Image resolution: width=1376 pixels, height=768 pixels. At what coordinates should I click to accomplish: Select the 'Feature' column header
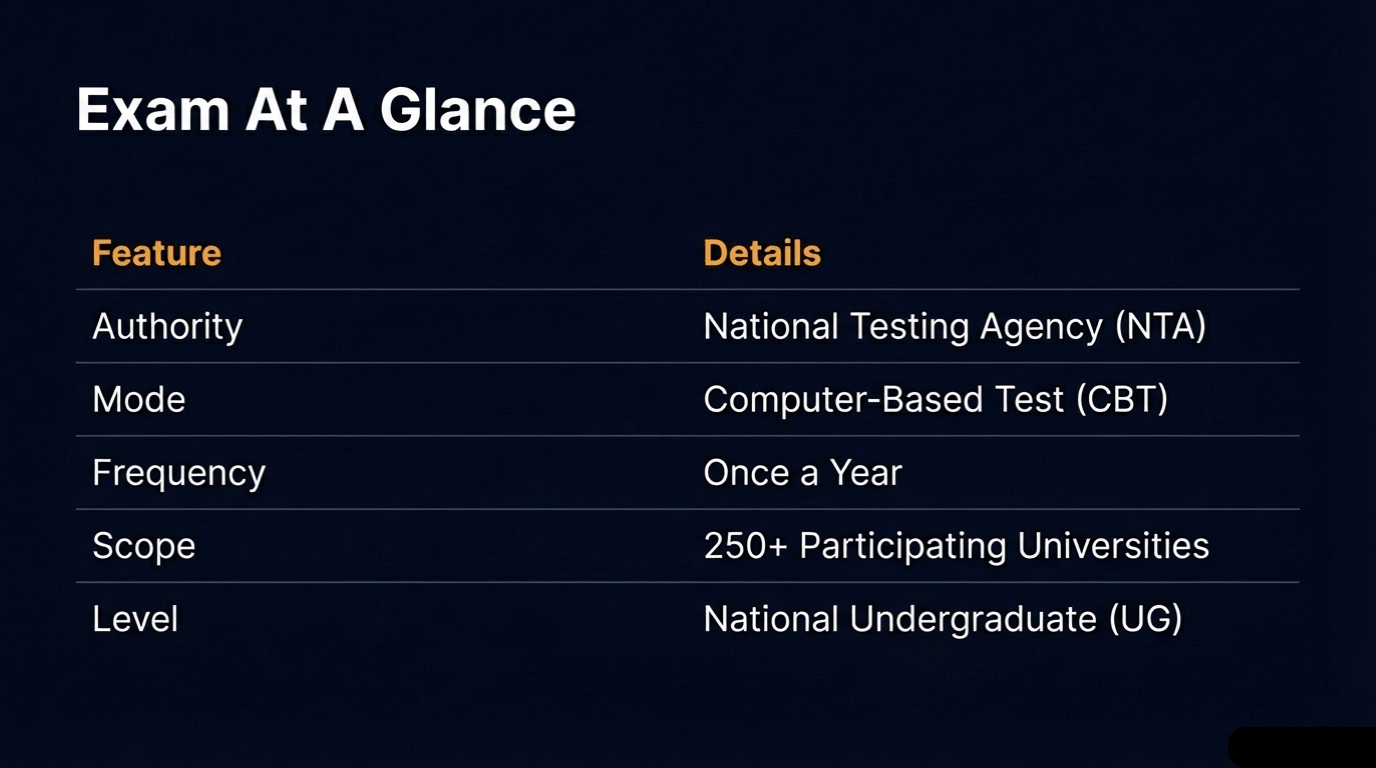[157, 253]
